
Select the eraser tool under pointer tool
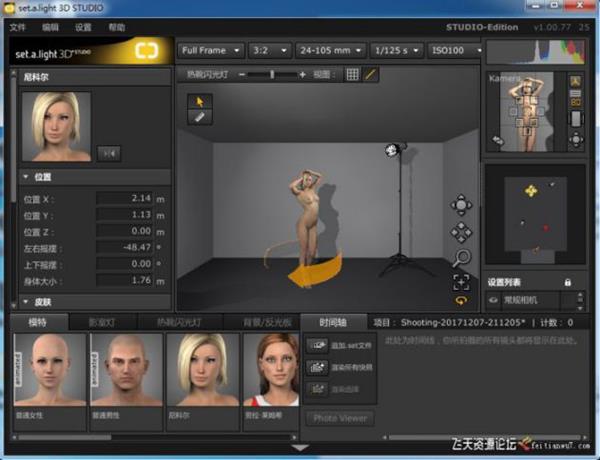pyautogui.click(x=199, y=117)
